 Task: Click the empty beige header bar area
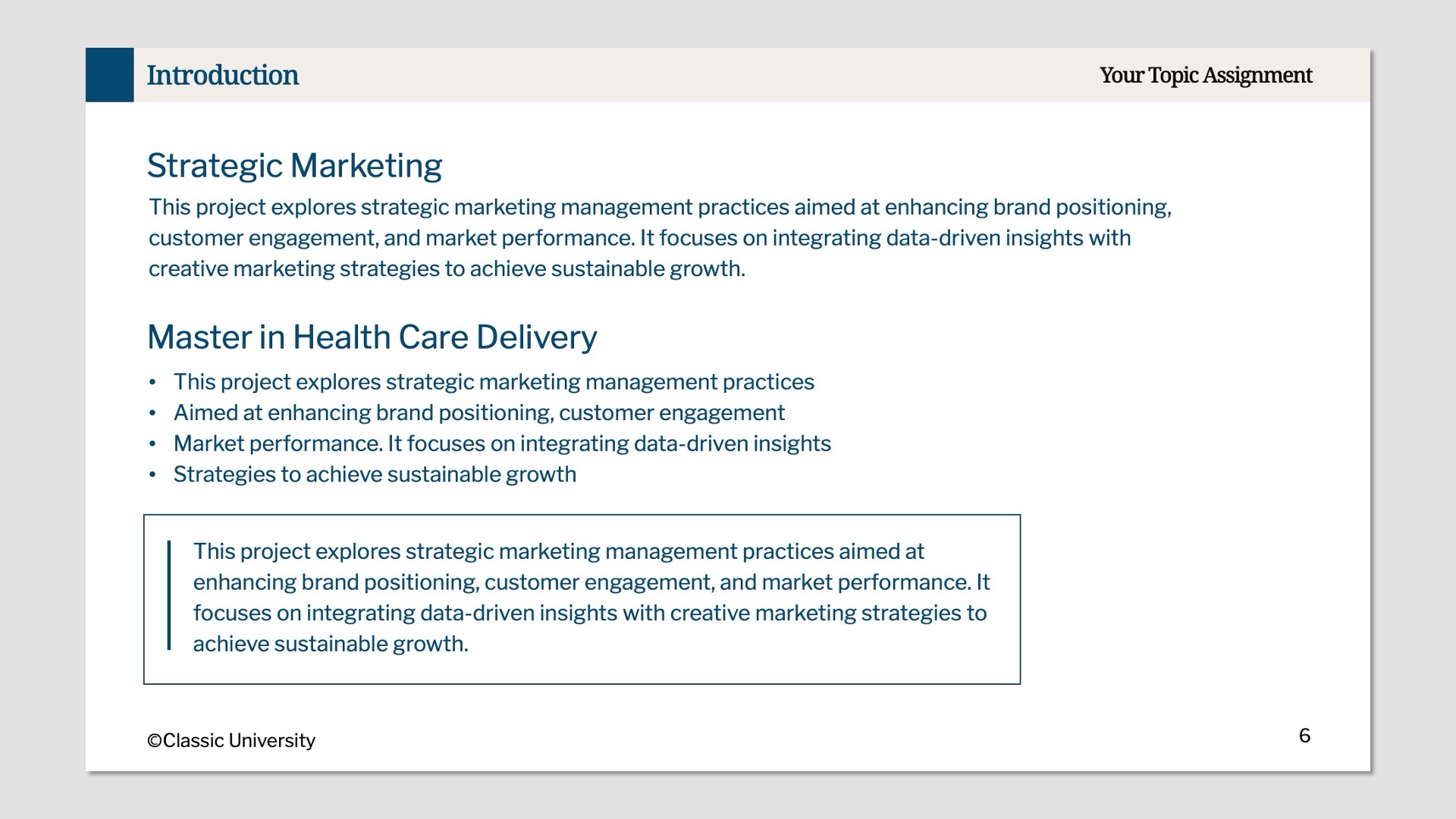point(698,75)
